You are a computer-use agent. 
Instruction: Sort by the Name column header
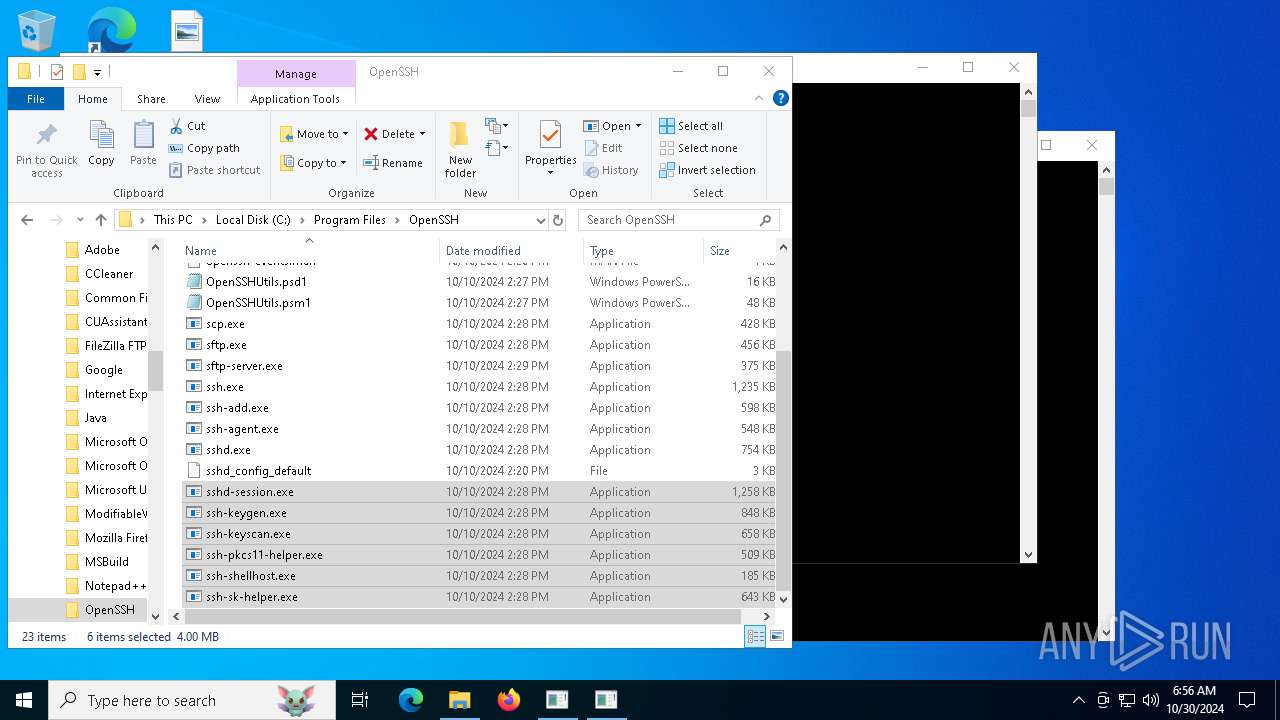310,251
